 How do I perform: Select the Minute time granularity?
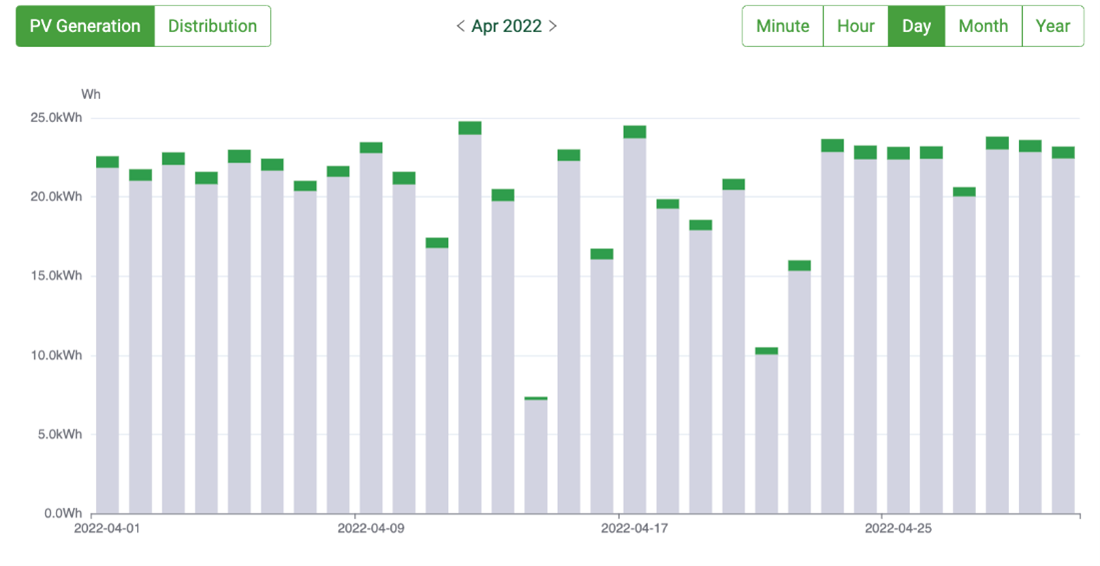[x=782, y=26]
